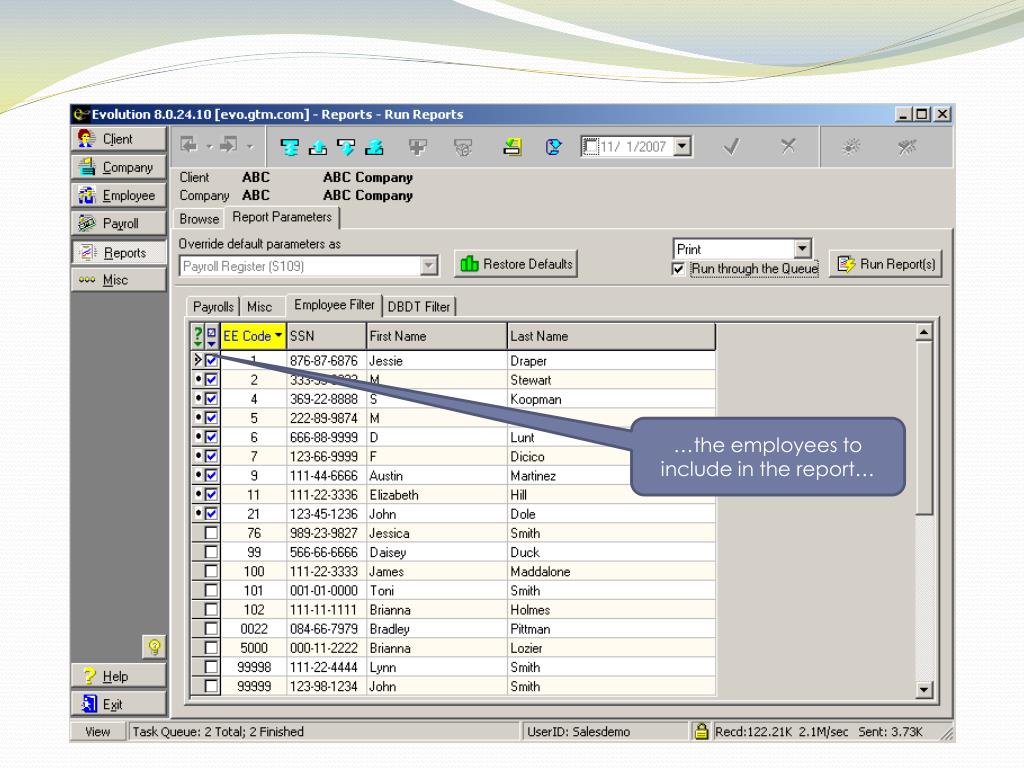Click the Evolution app icon in title bar

[81, 114]
